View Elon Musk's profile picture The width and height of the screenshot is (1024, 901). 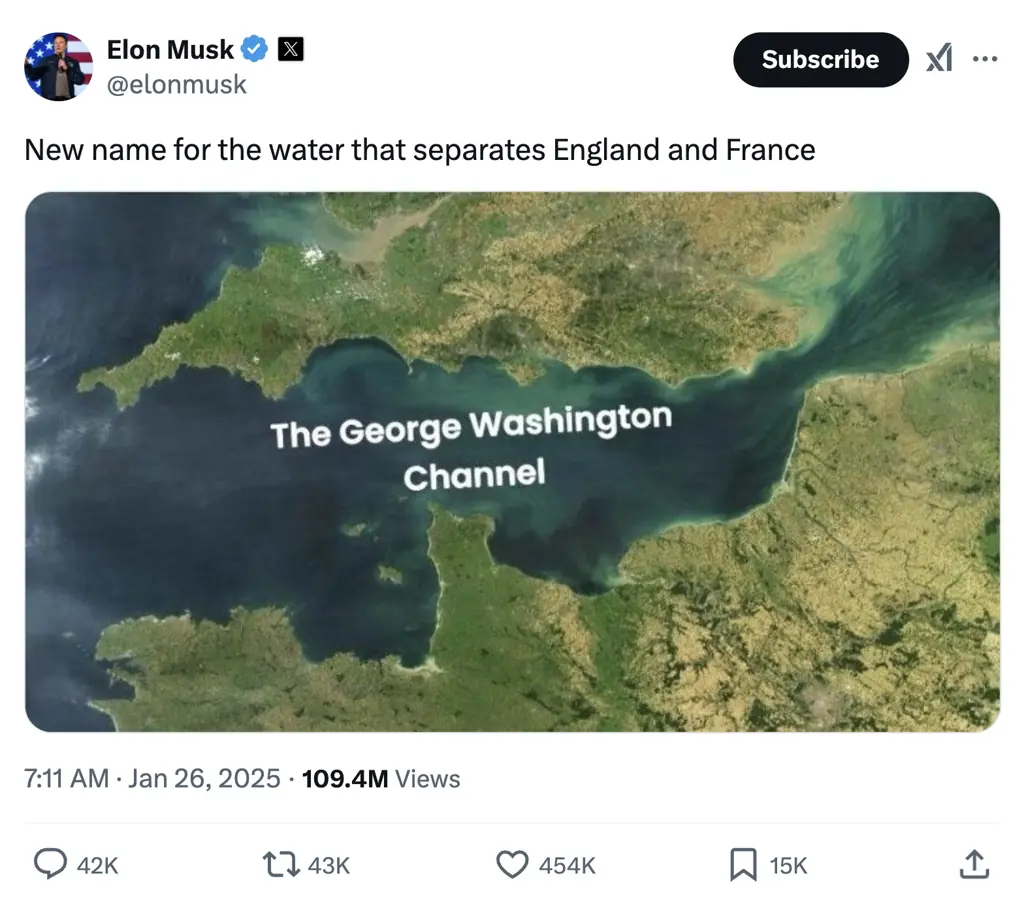57,66
